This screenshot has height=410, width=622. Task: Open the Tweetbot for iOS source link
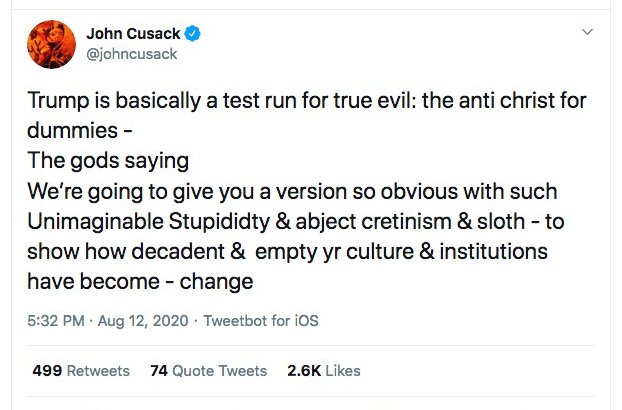[260, 321]
